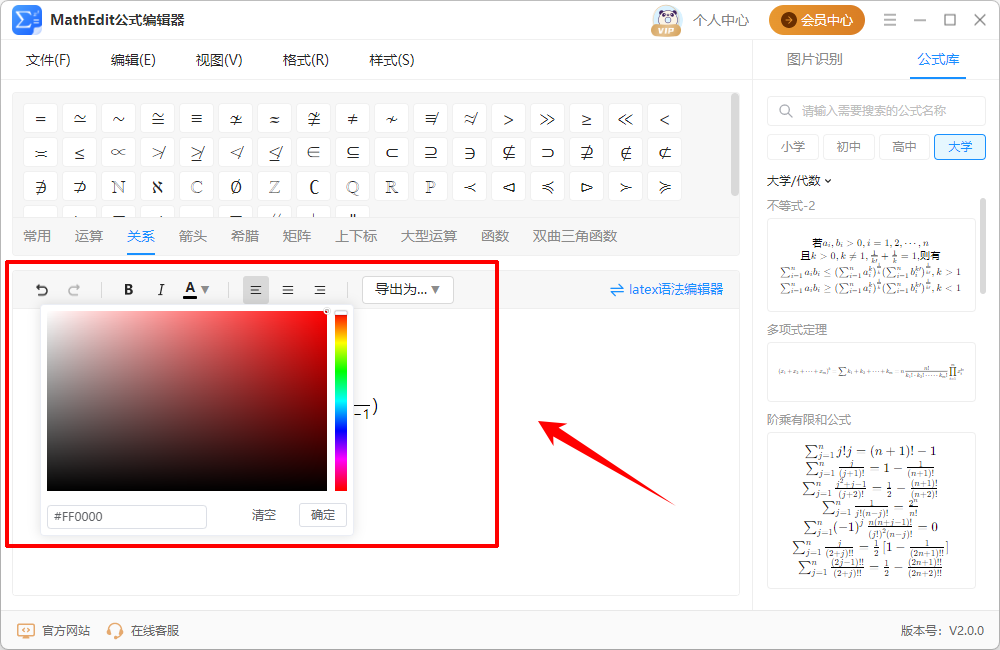
Task: Open the 官方网站 link
Action: point(54,631)
